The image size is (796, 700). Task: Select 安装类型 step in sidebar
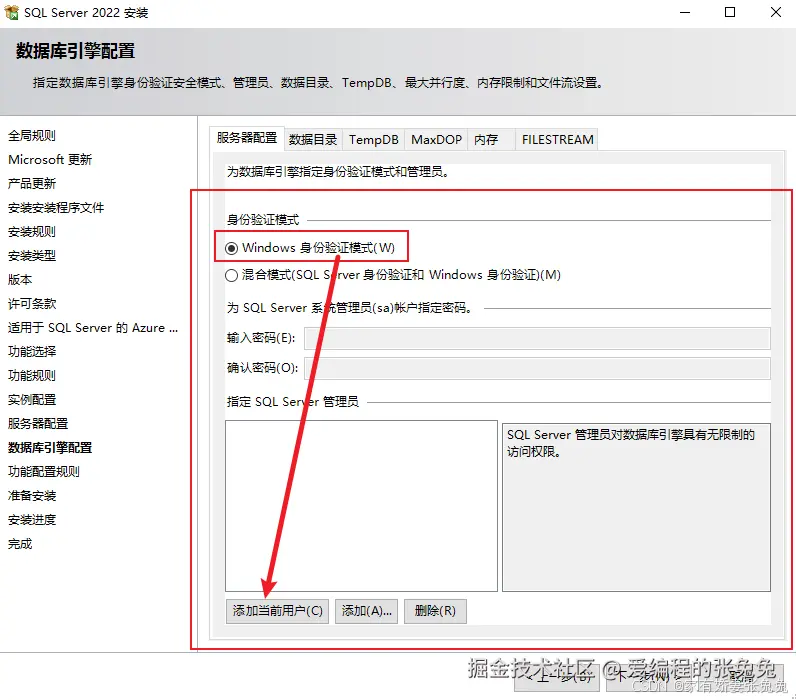click(31, 256)
